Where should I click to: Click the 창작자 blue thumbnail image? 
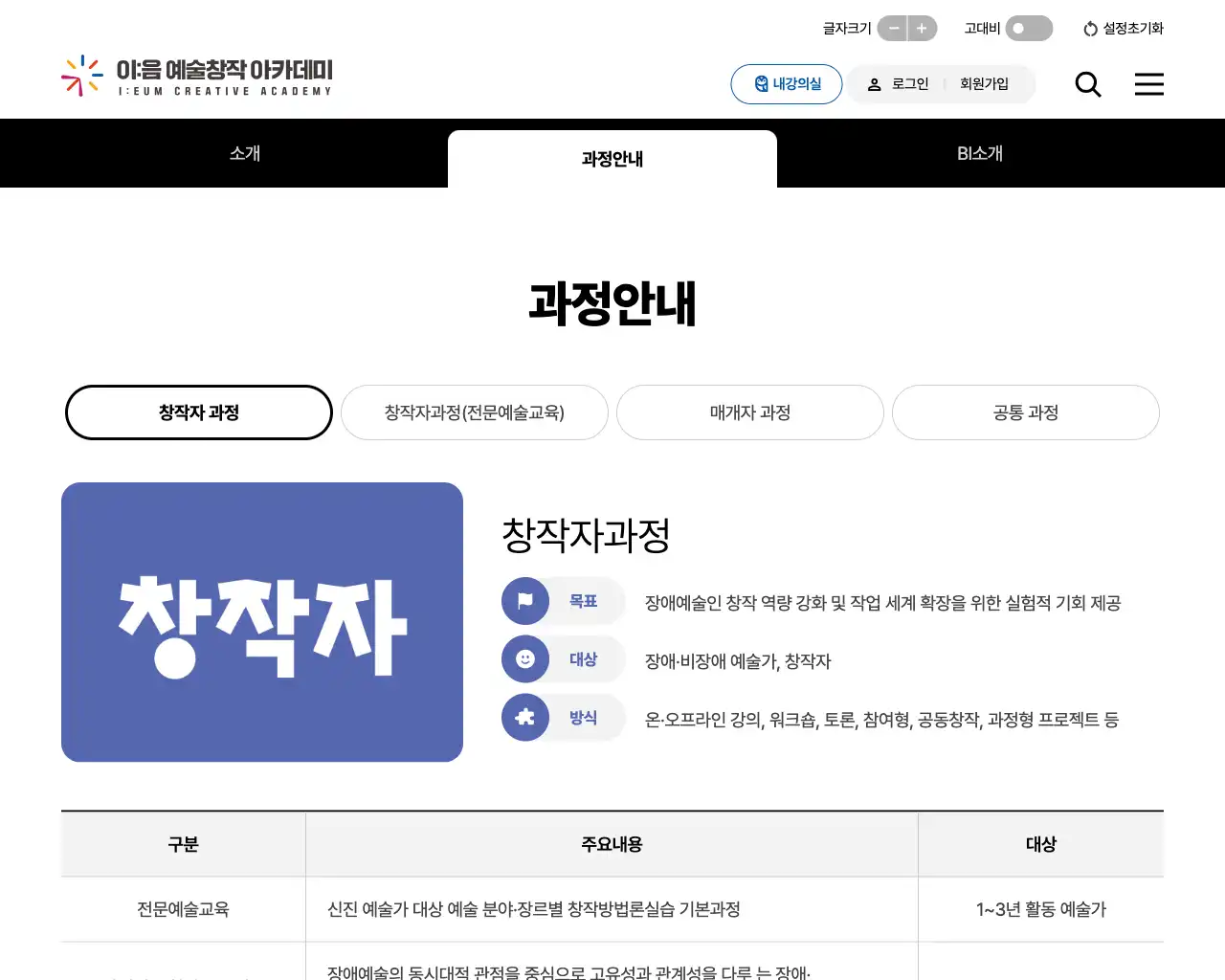coord(262,622)
